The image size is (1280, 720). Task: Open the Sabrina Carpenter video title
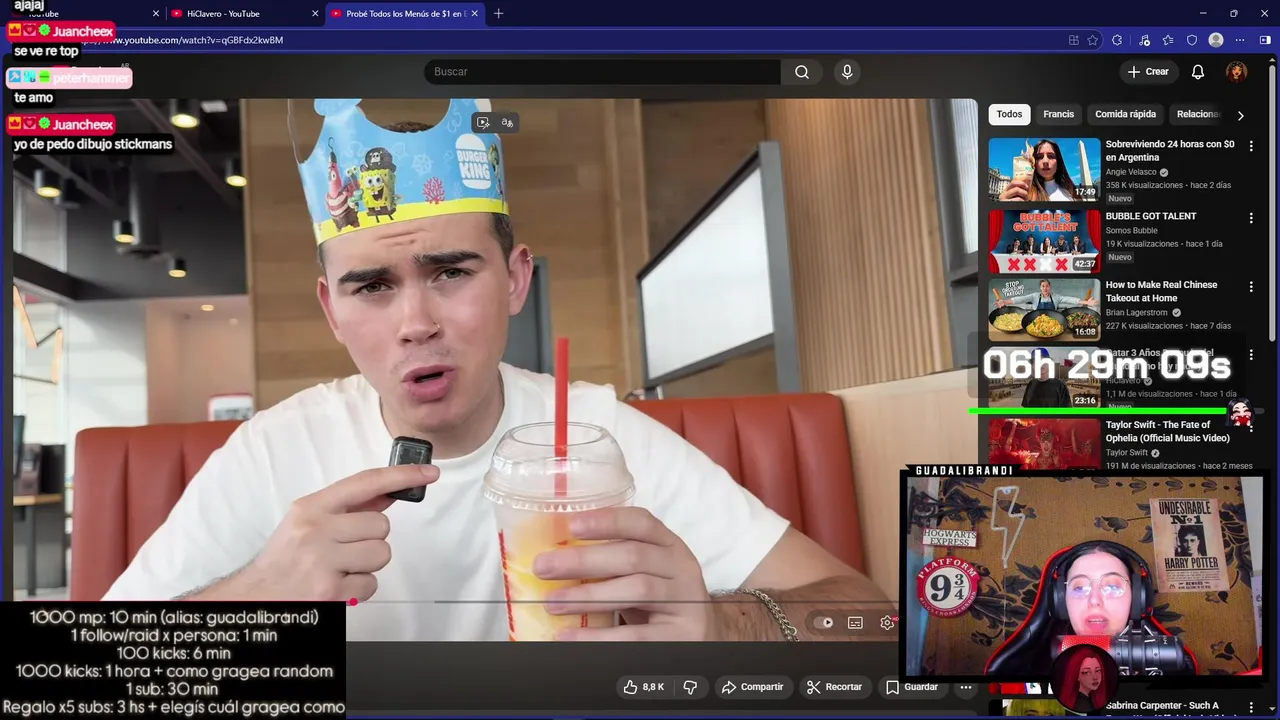pos(1162,706)
